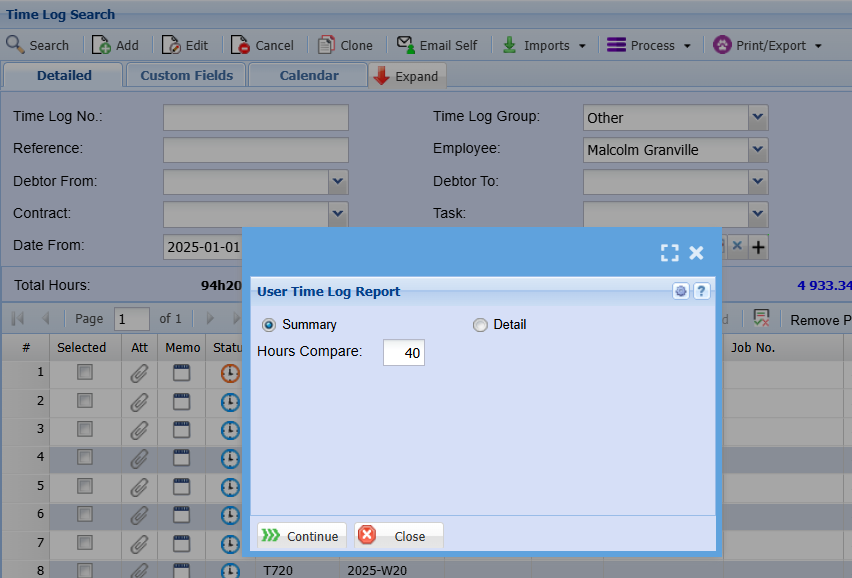This screenshot has height=578, width=852.
Task: Open attachment paperclip in row 1
Action: pos(139,374)
